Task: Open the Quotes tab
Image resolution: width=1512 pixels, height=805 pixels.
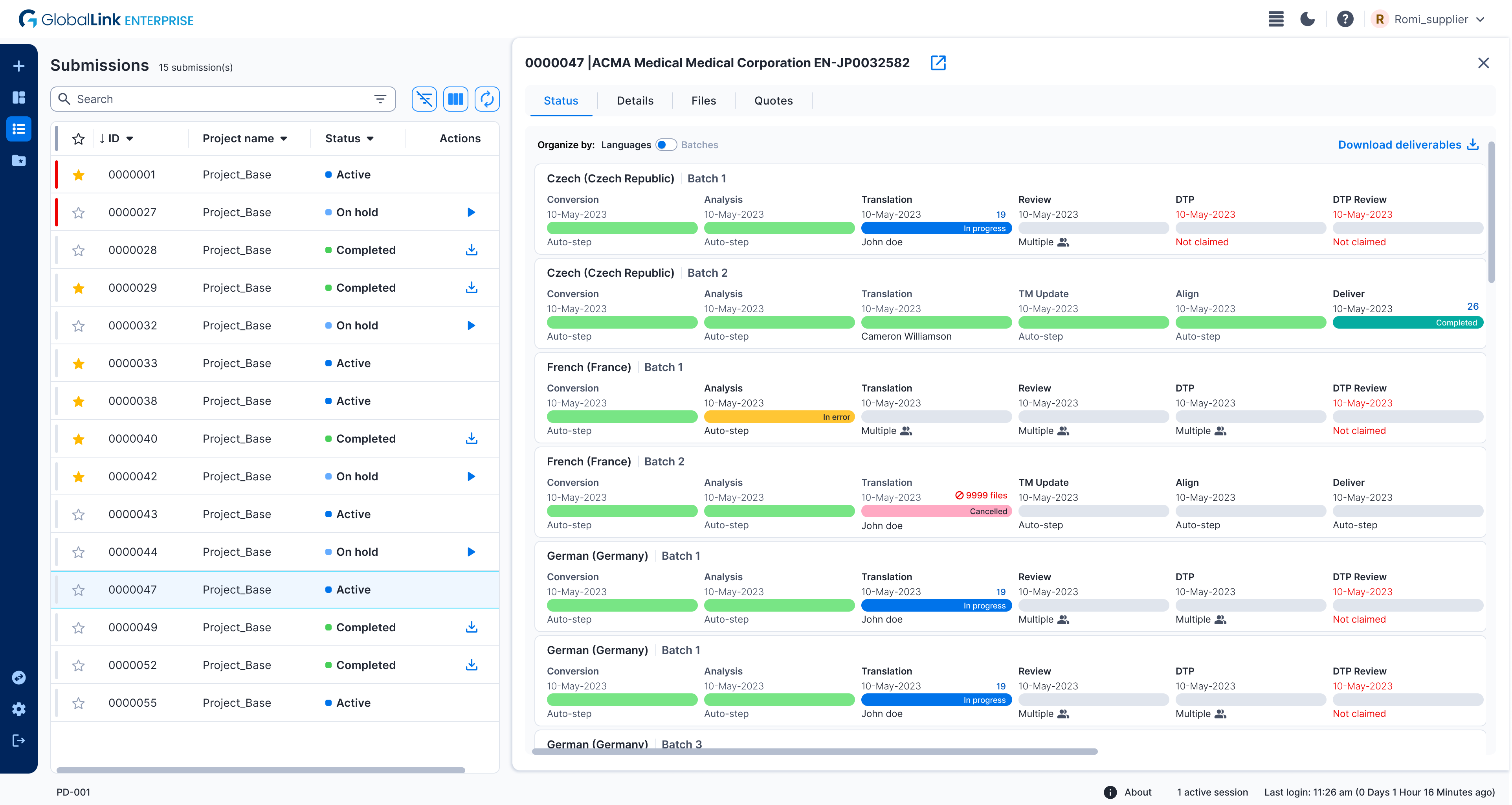Action: click(773, 100)
